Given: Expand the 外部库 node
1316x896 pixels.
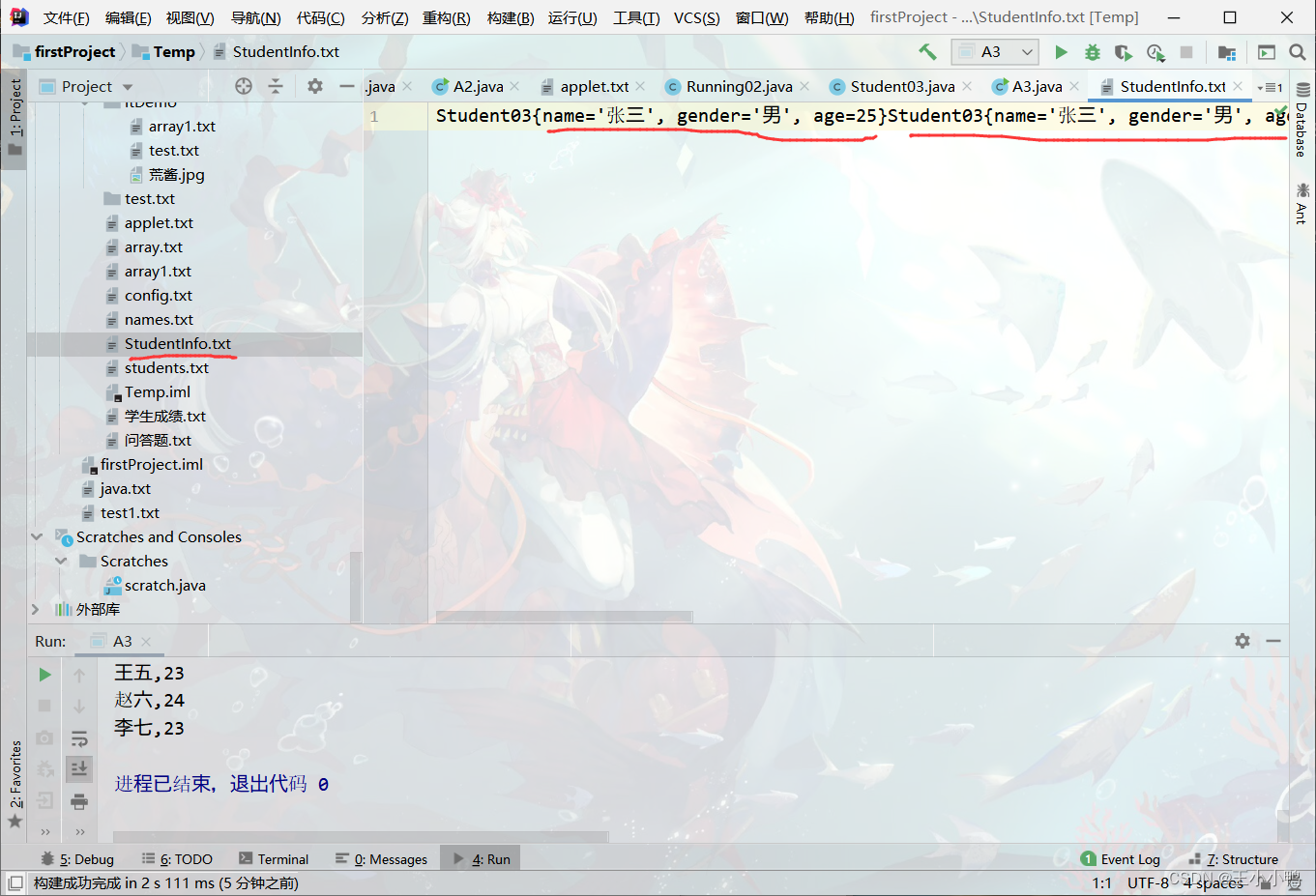Looking at the screenshot, I should 36,609.
